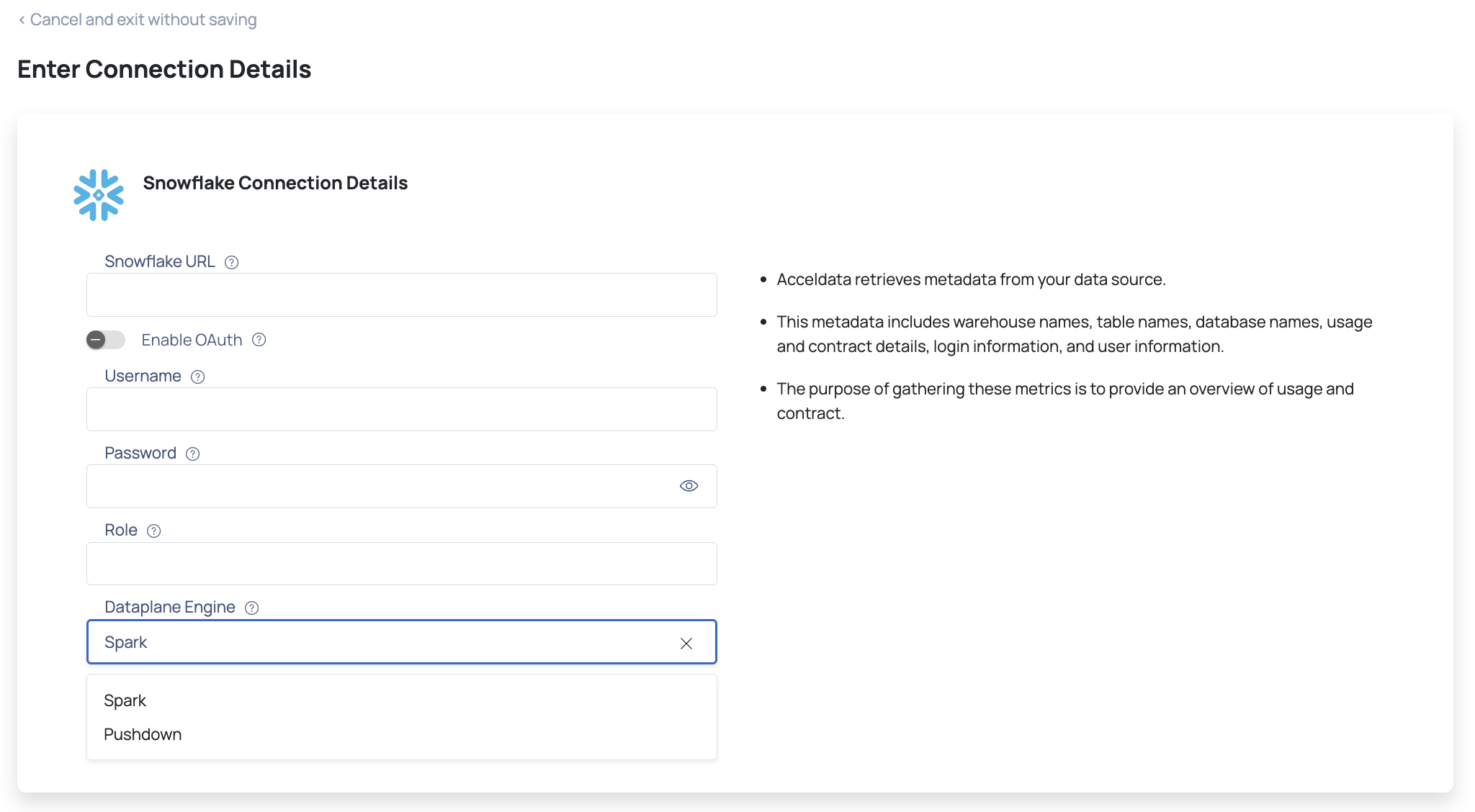
Task: Open help icon next to Dataplane Engine
Action: (x=251, y=608)
